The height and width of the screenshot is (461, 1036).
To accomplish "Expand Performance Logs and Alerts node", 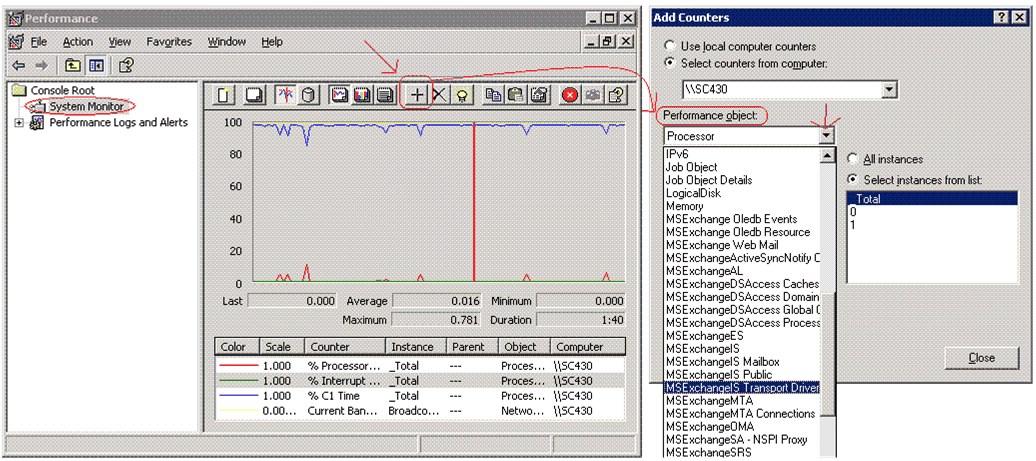I will 20,123.
